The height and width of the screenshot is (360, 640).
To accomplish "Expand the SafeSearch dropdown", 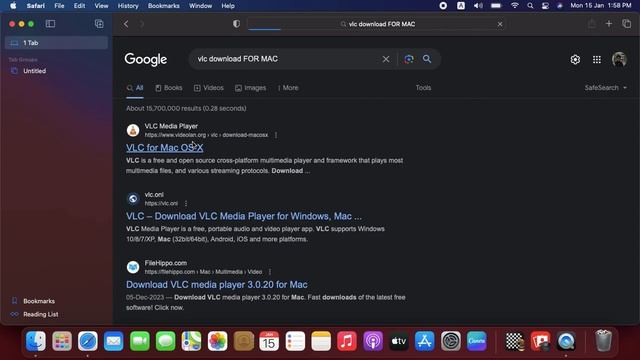I will coord(605,88).
